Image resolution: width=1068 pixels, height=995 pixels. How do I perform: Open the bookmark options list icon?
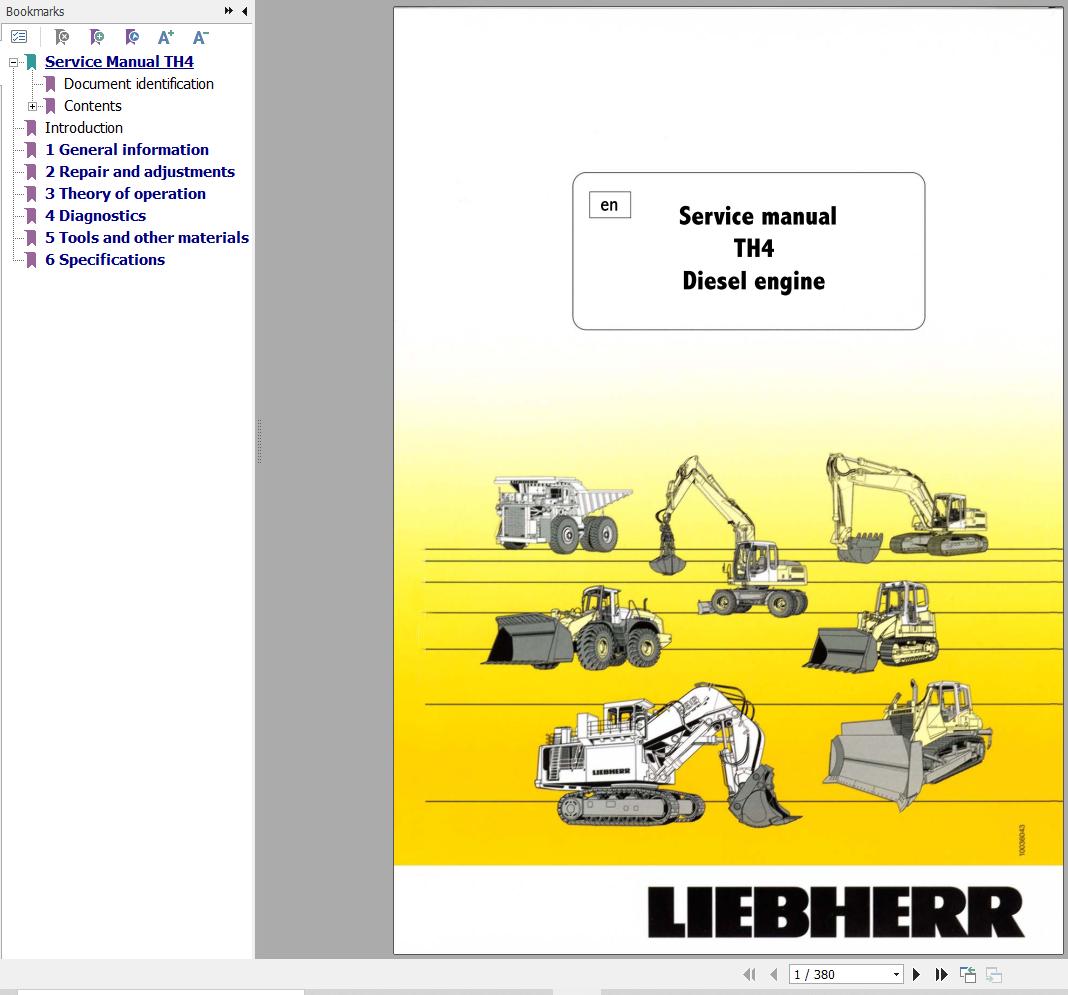pyautogui.click(x=19, y=37)
